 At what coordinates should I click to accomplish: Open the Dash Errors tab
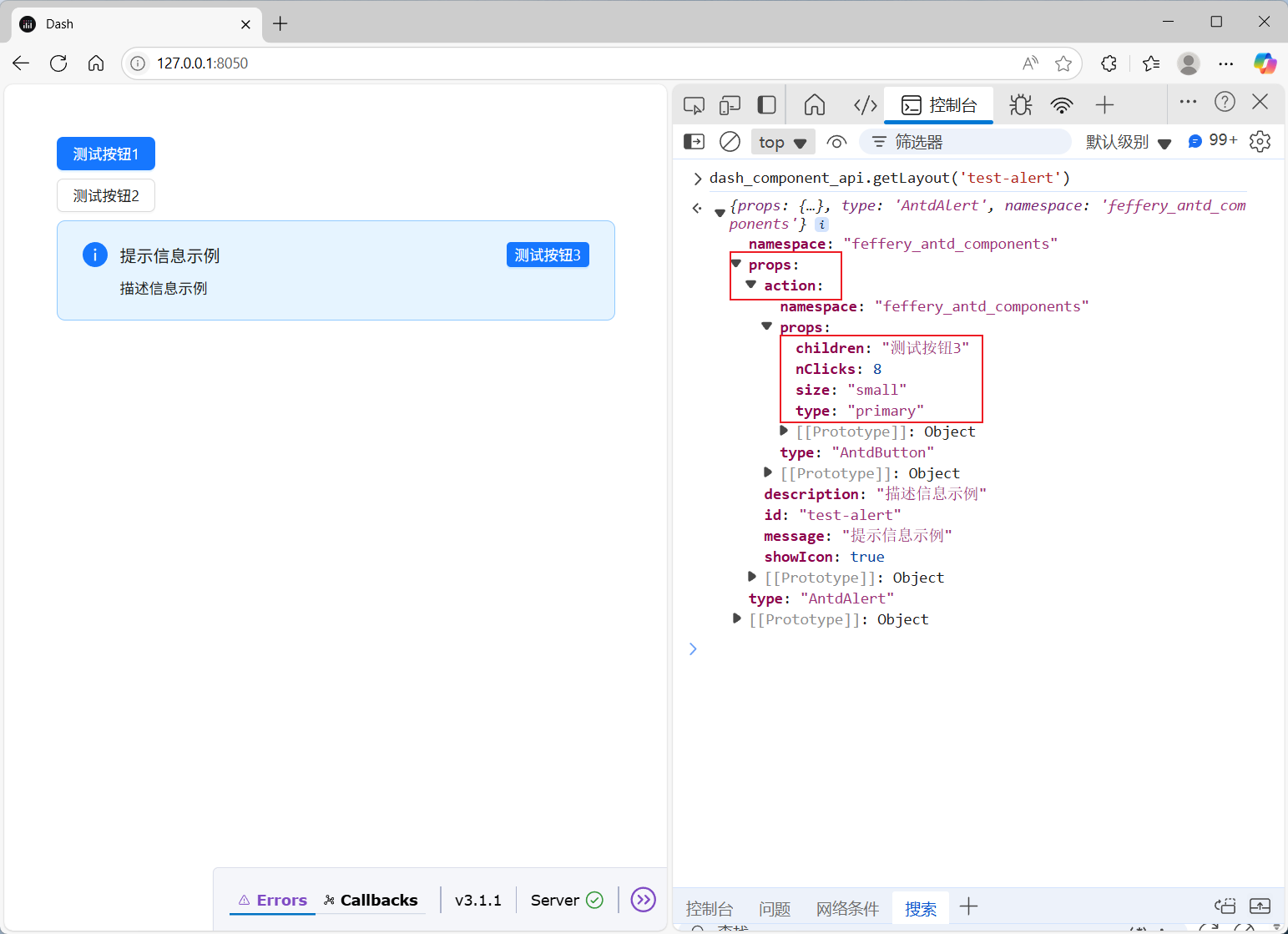(x=272, y=900)
